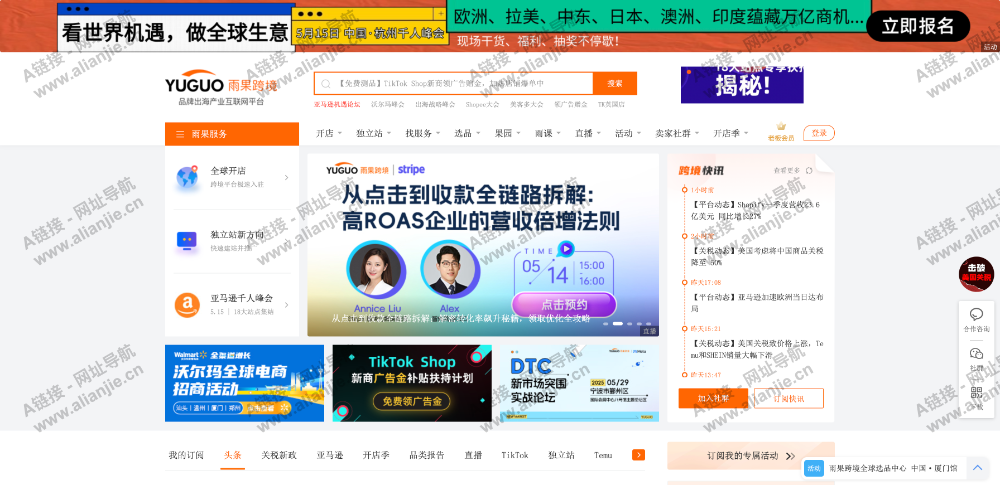
Task: Open the DTC 新市场突围实战论坛 banner
Action: pyautogui.click(x=579, y=384)
